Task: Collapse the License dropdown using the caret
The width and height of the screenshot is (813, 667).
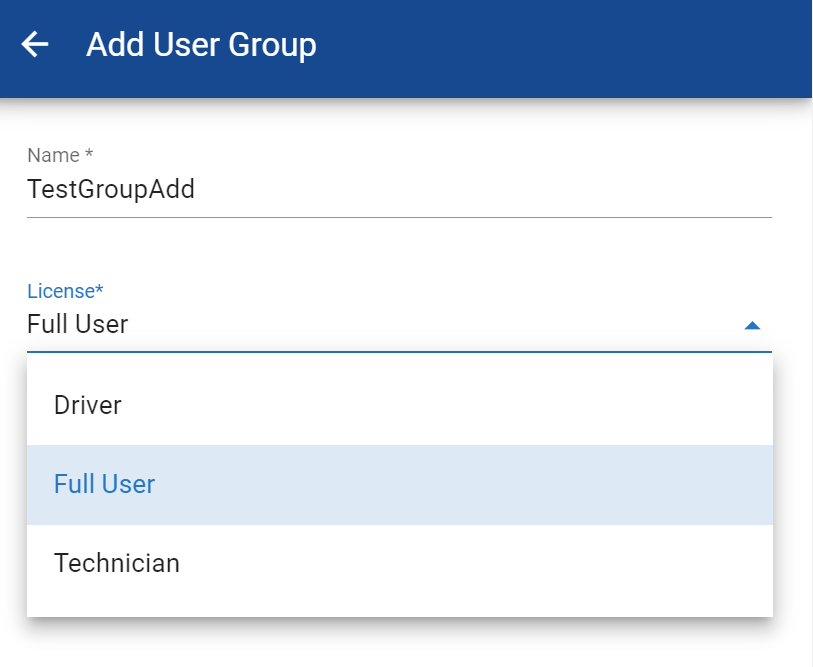Action: coord(753,325)
